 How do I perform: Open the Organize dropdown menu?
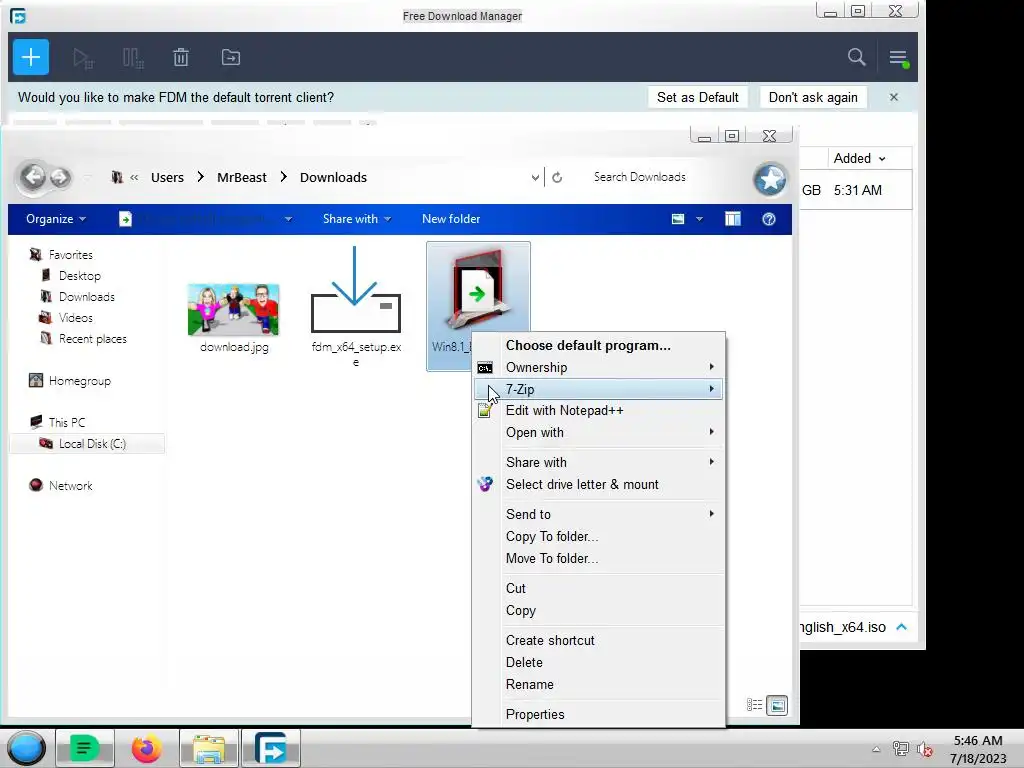coord(56,219)
